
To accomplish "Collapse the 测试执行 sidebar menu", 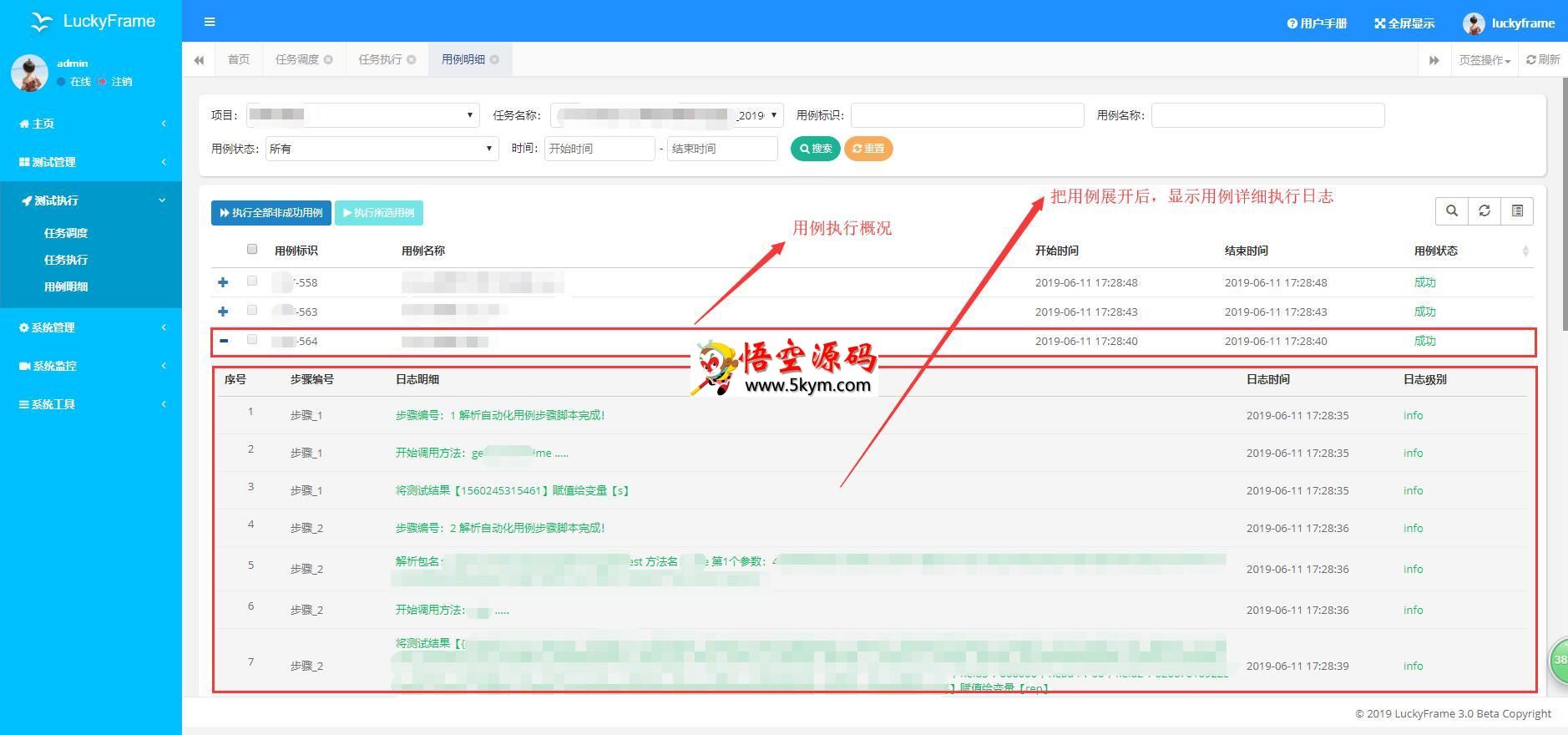I will point(91,200).
